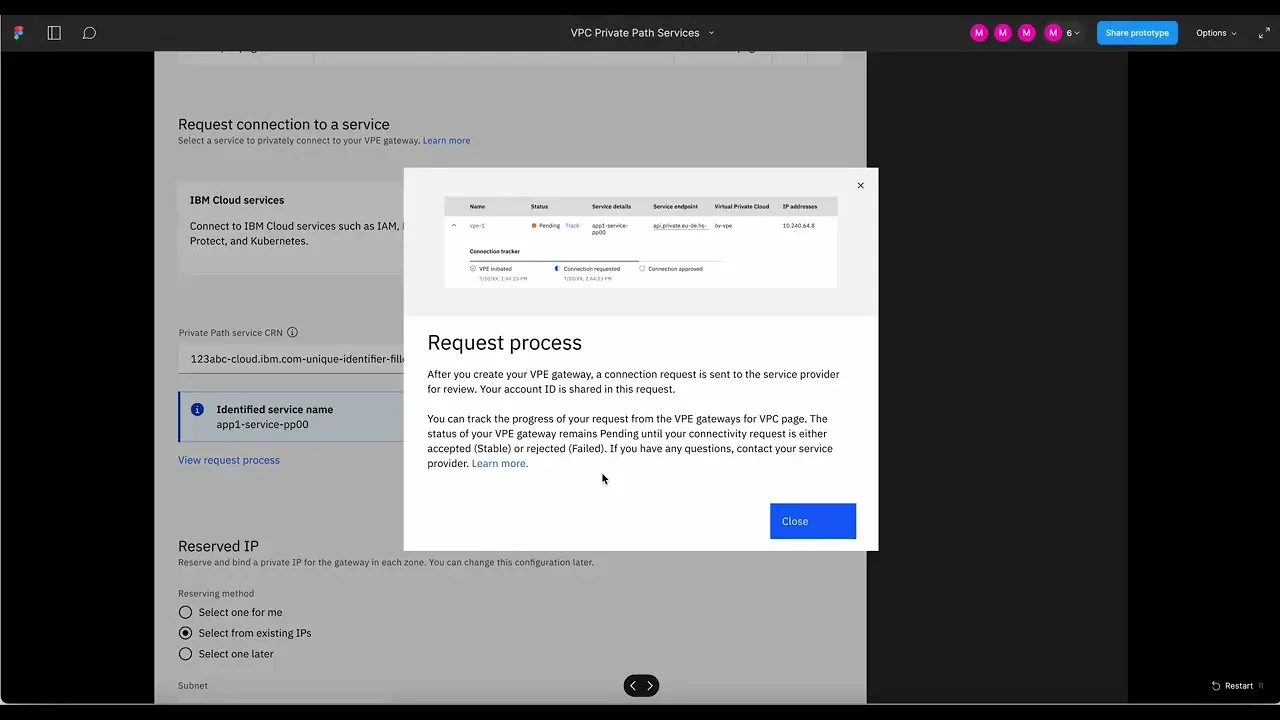
Task: Click the second M user avatar
Action: point(1003,33)
